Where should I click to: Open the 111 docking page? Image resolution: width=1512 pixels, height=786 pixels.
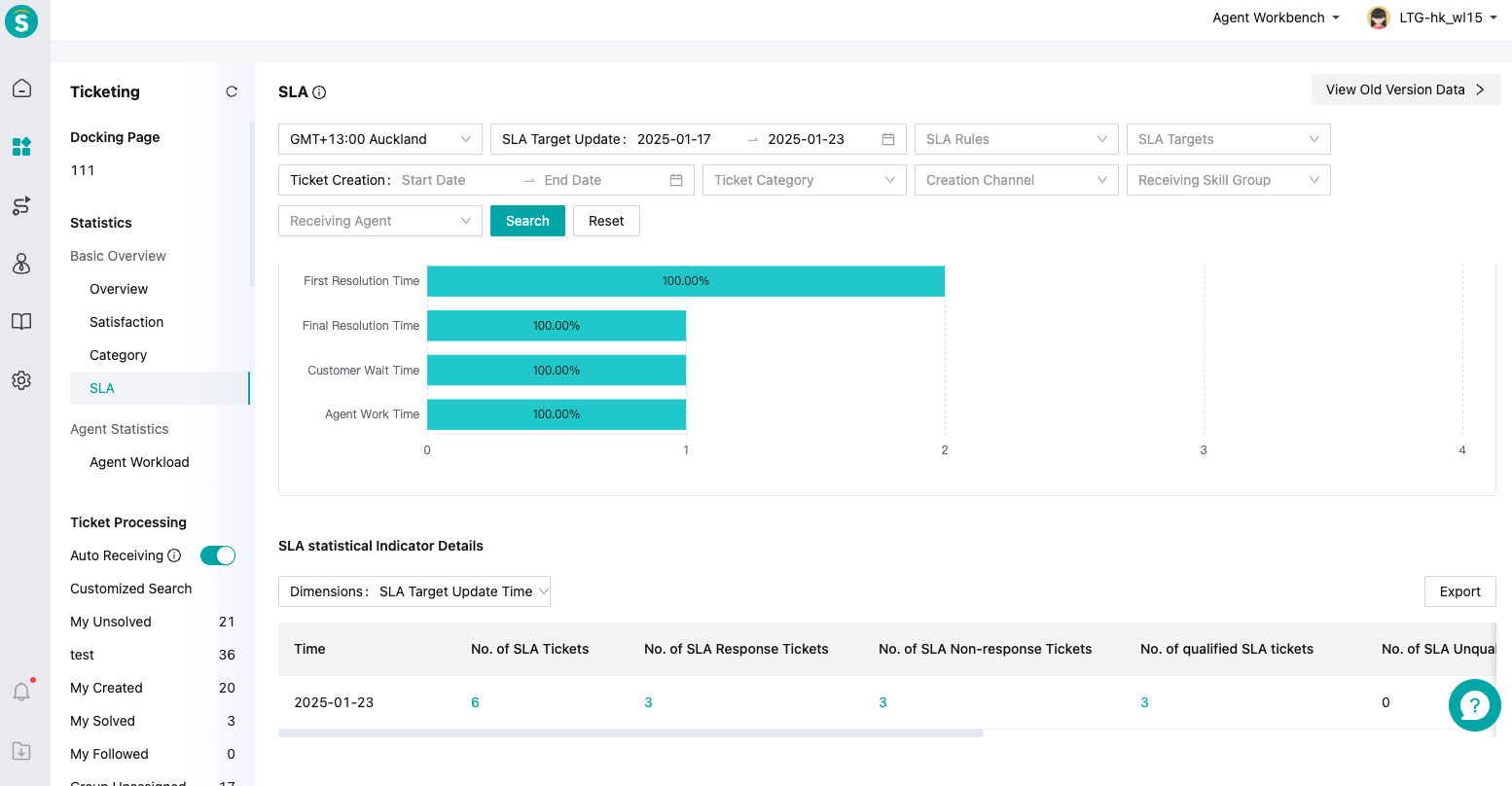(83, 170)
